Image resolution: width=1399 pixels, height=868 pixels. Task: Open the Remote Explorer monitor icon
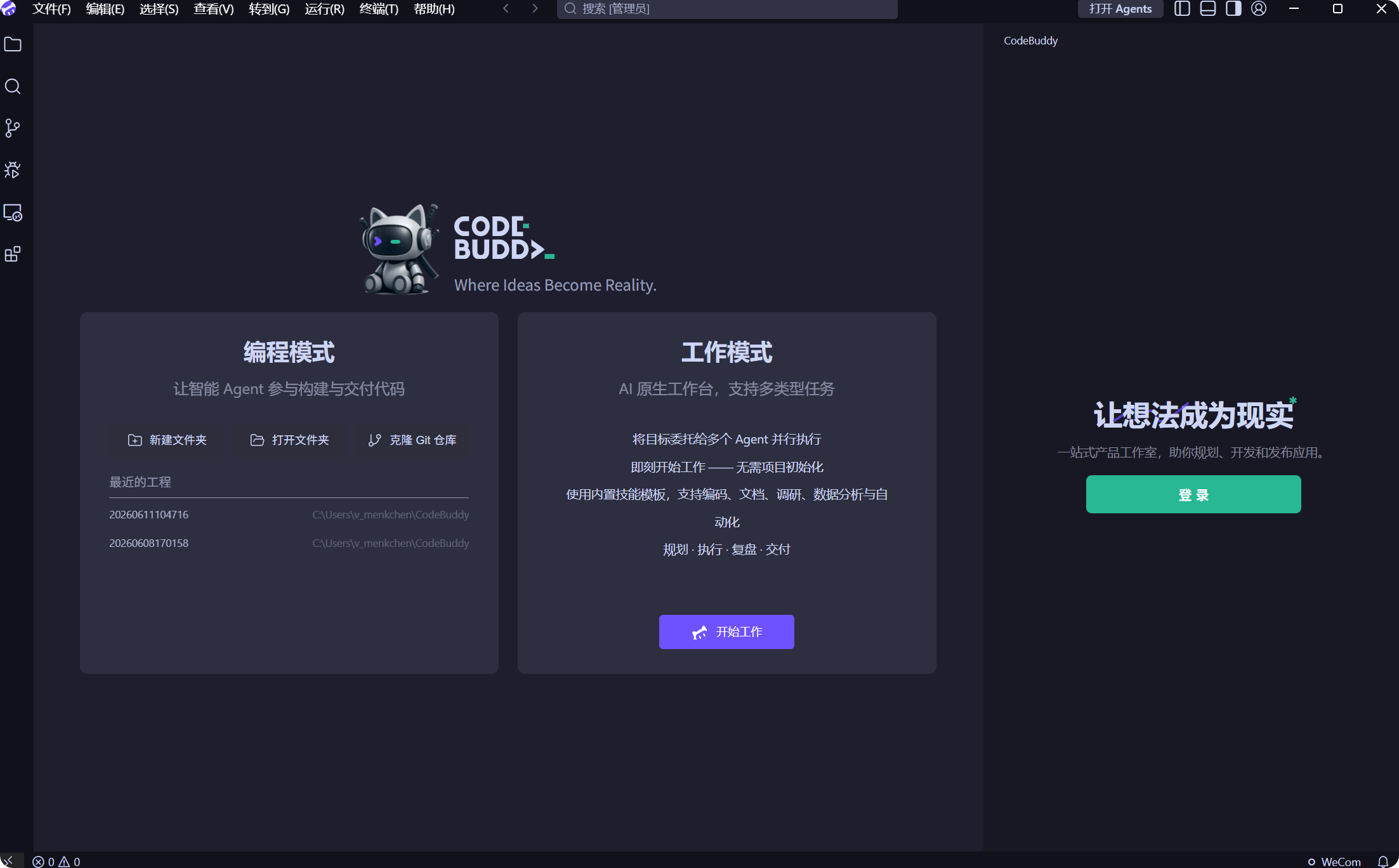[x=13, y=213]
